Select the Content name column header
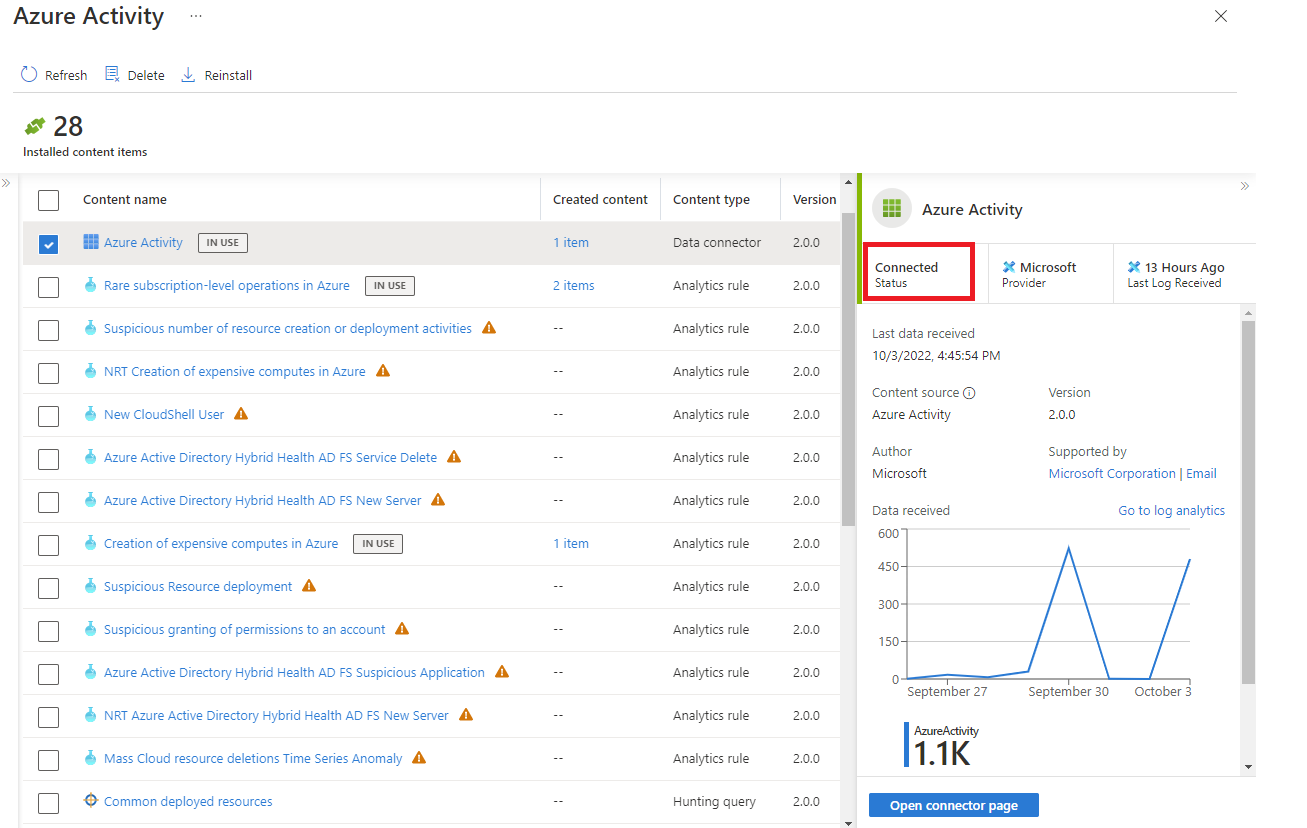Screen dimensions: 1307x828 click(x=125, y=199)
